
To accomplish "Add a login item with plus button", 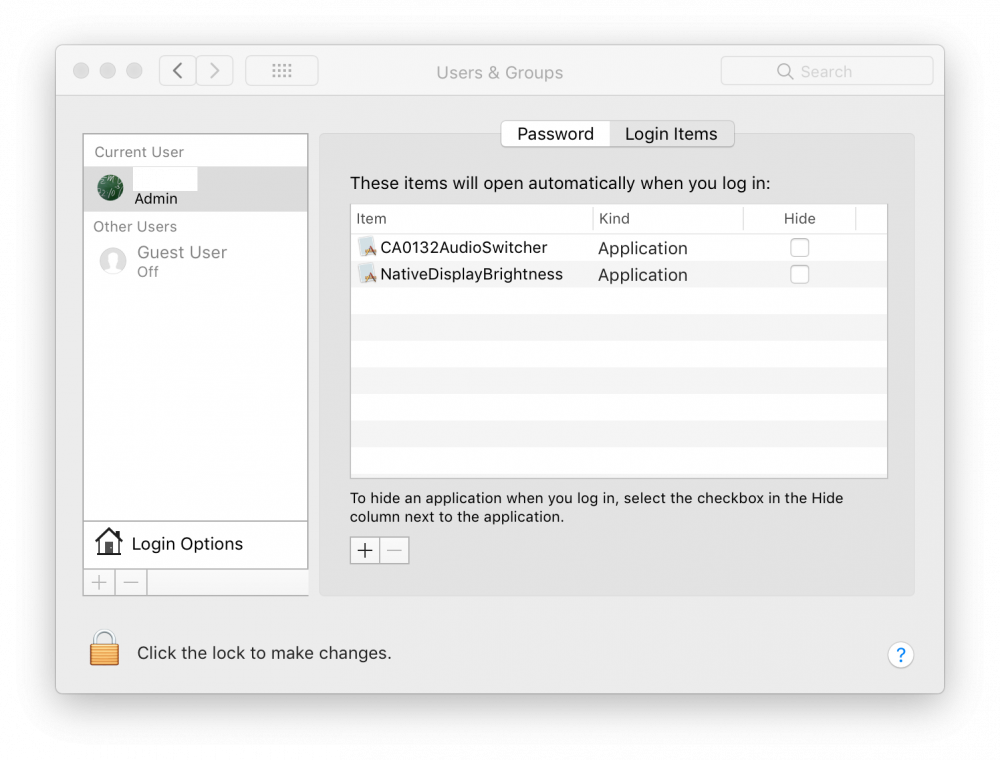I will coord(365,550).
